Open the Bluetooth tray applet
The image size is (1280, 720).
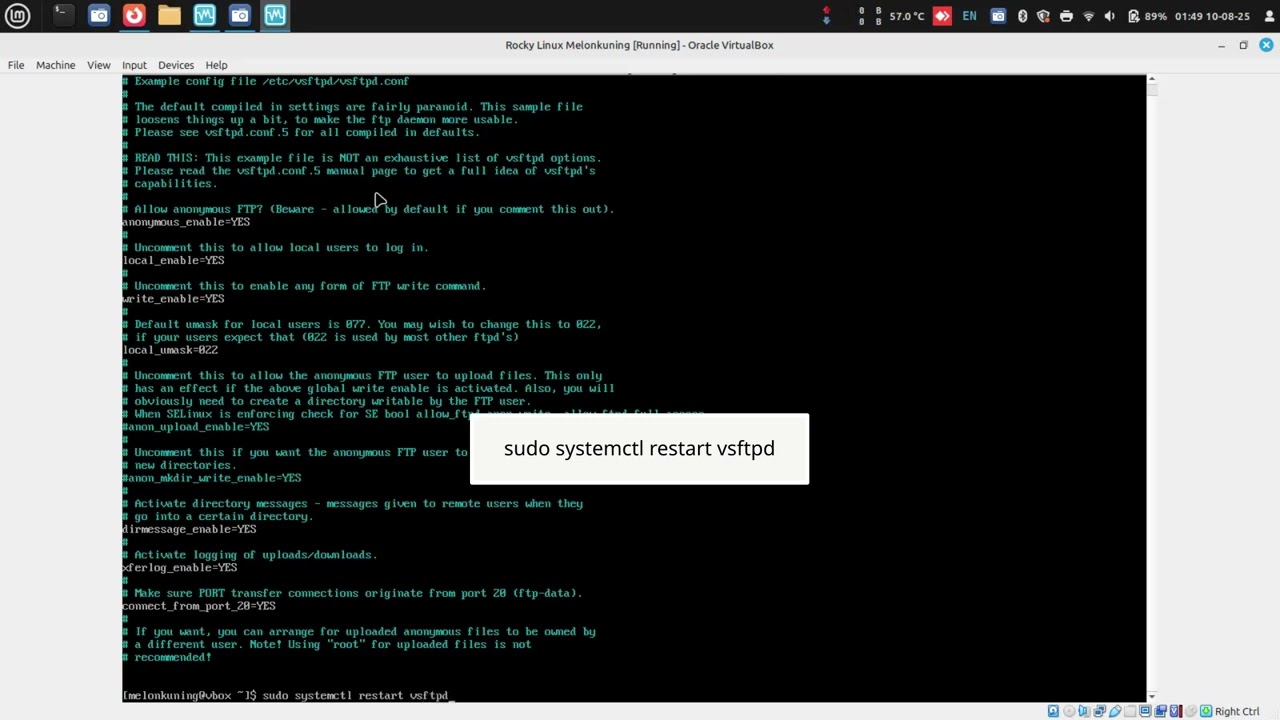(x=1022, y=16)
